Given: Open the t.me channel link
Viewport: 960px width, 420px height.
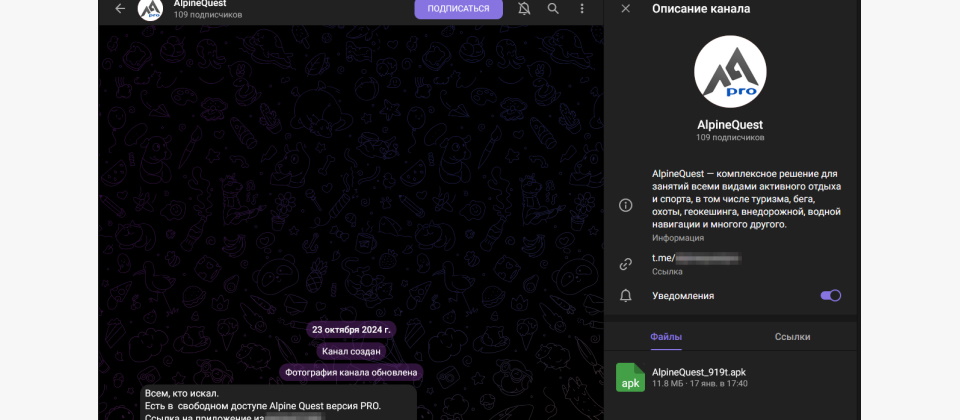Looking at the screenshot, I should [x=697, y=258].
